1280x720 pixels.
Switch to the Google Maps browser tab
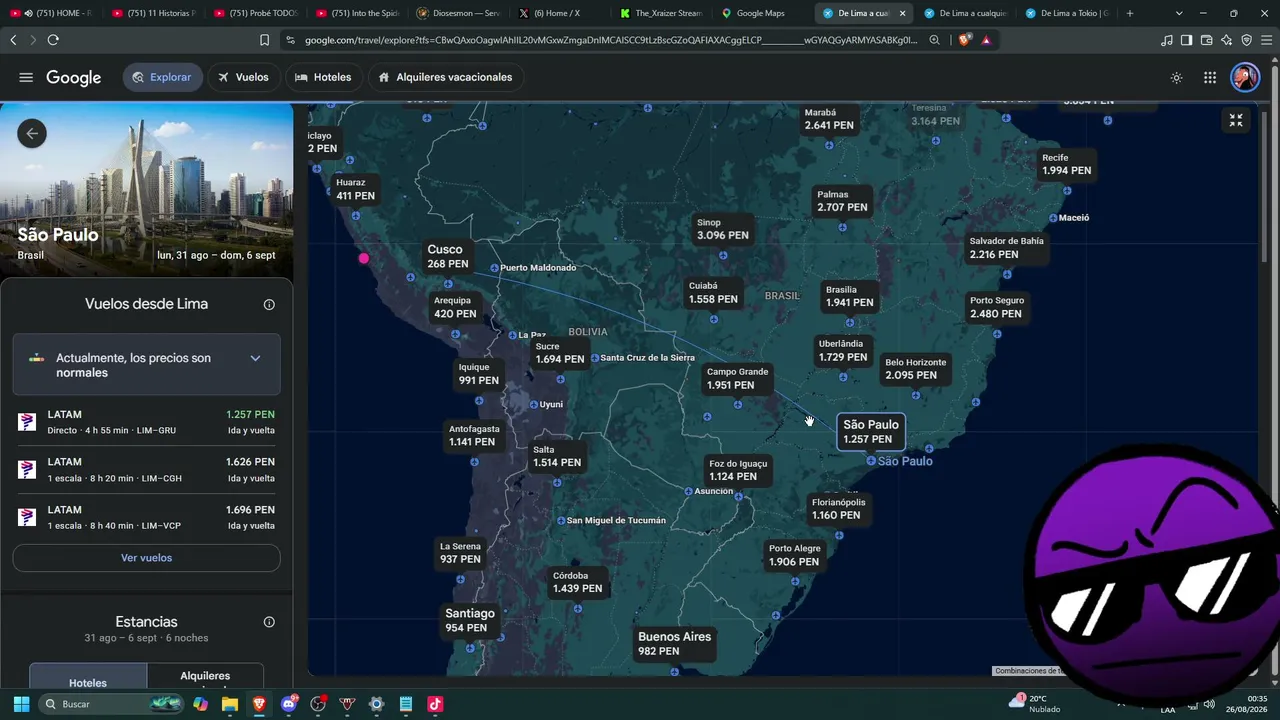click(x=760, y=13)
